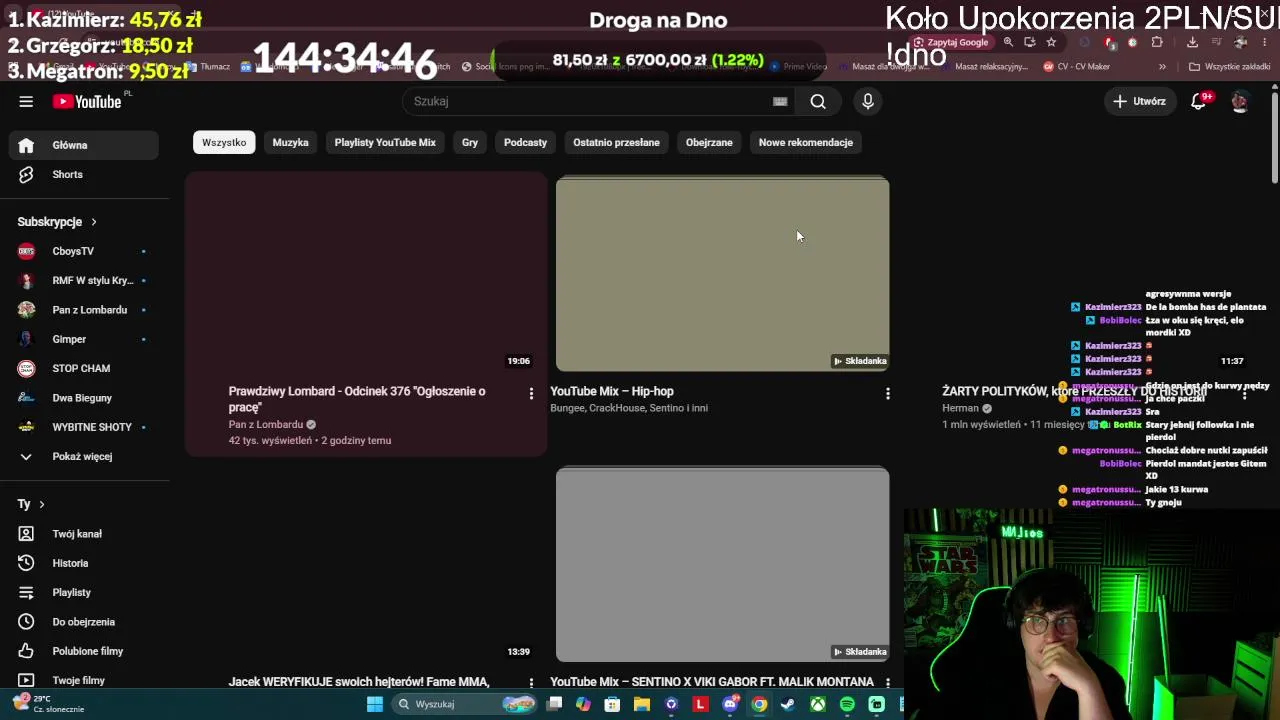
Task: Open the WYBITNE SHOTY subscription channel
Action: click(83, 427)
